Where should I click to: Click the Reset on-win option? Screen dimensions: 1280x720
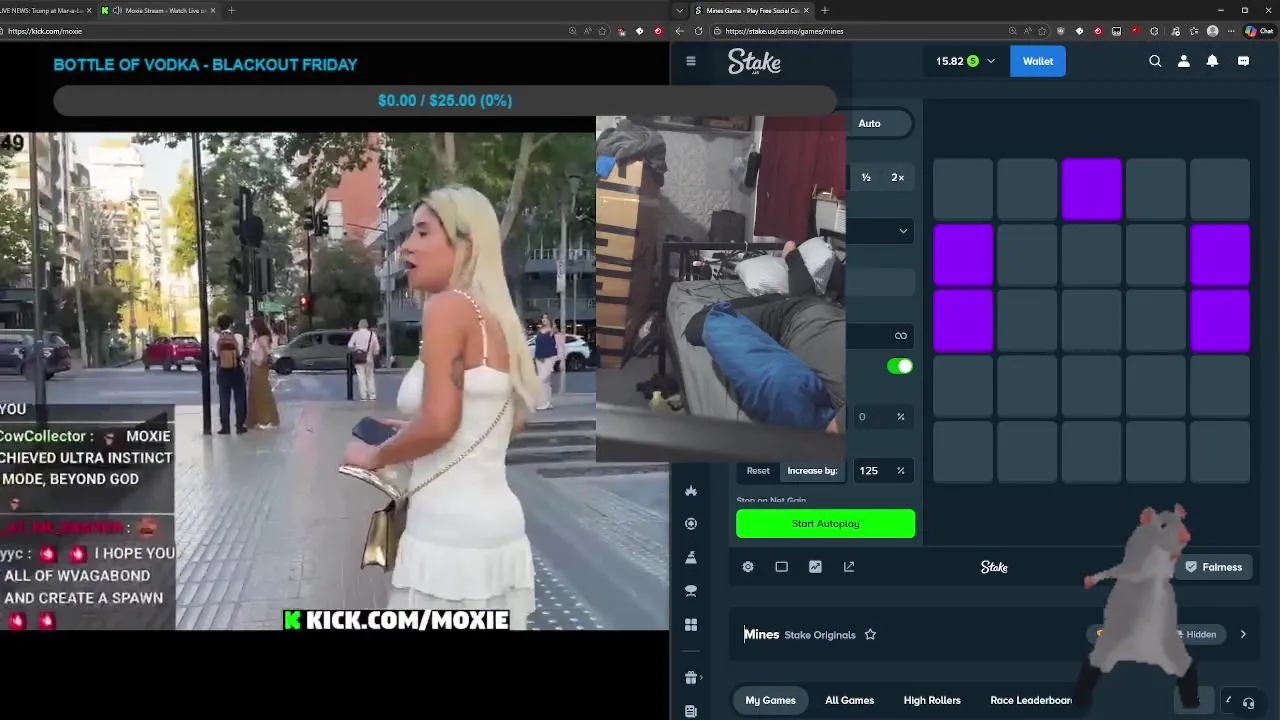[x=758, y=471]
